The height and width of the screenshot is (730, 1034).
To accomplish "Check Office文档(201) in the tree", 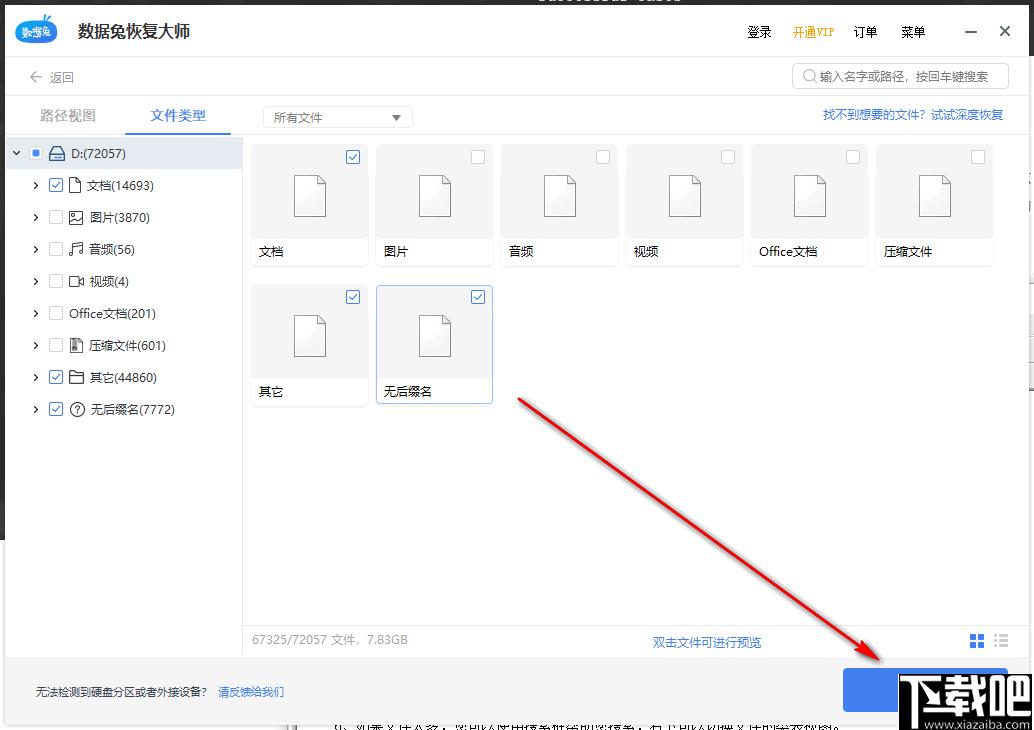I will [56, 313].
